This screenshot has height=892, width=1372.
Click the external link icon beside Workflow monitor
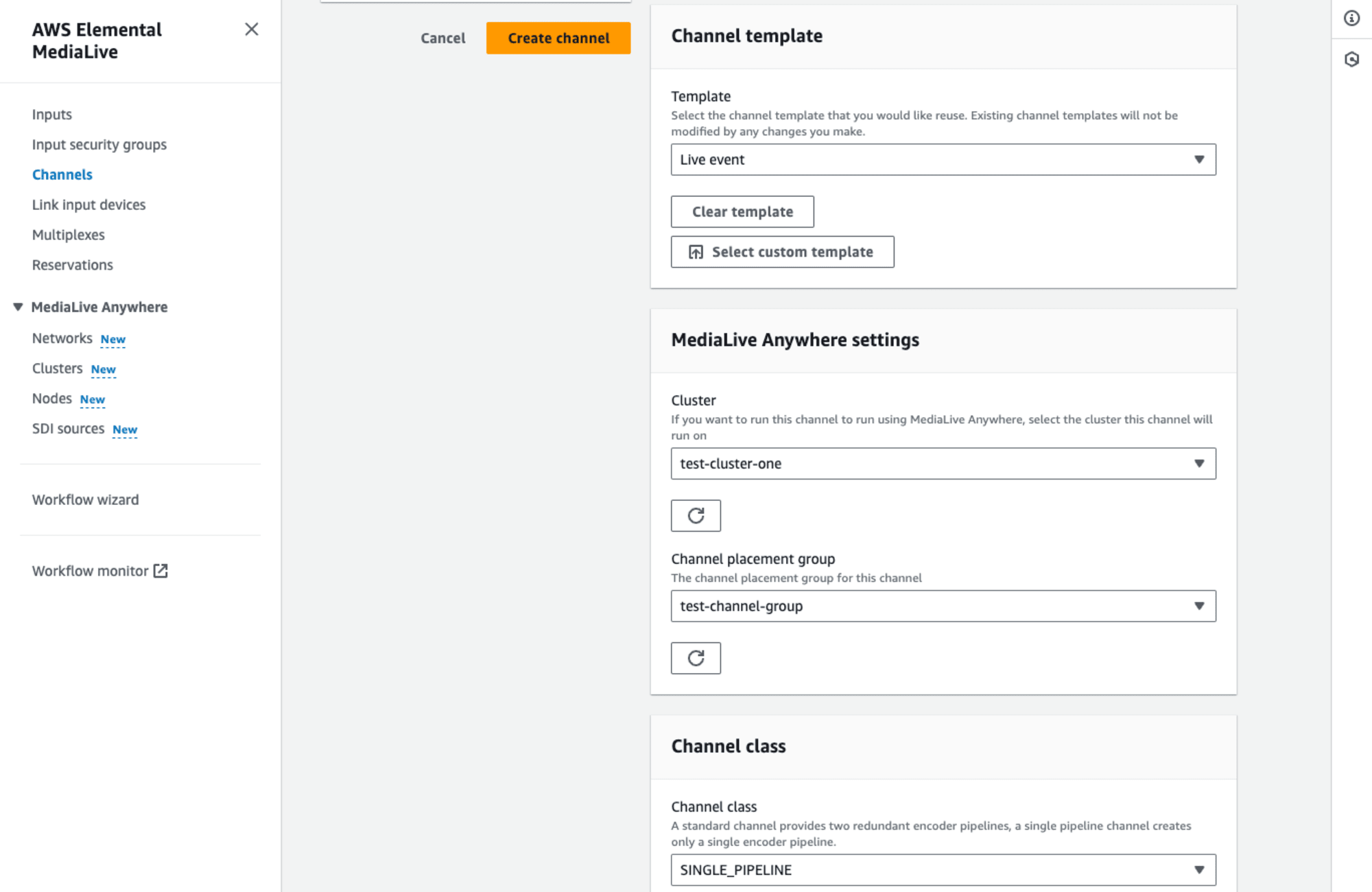click(x=161, y=571)
